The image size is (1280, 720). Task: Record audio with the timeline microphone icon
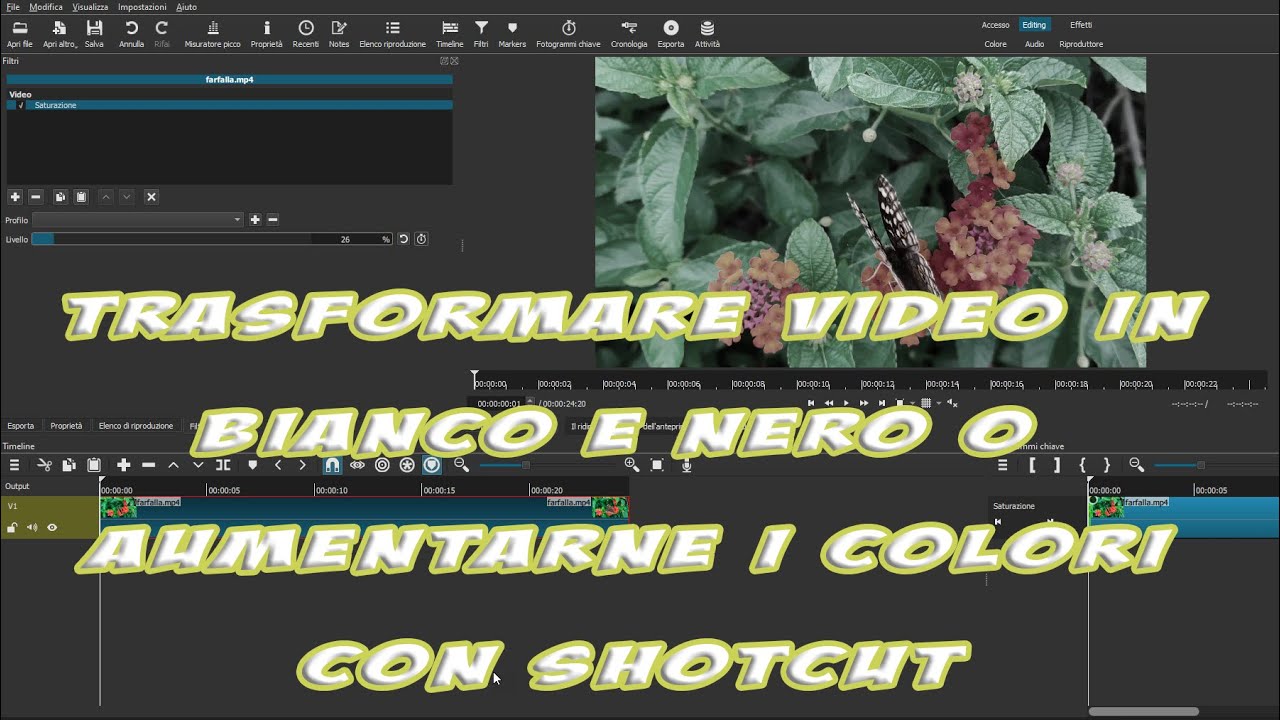click(686, 465)
